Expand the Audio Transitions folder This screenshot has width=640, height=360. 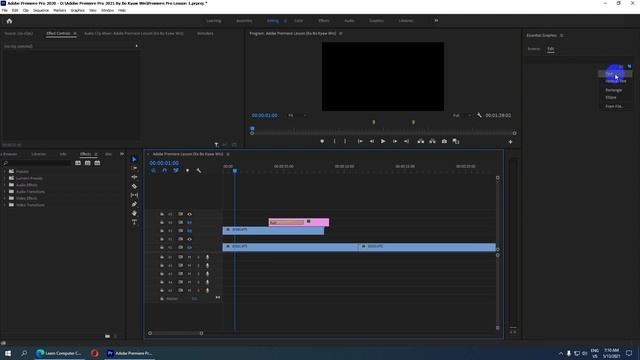[5, 191]
